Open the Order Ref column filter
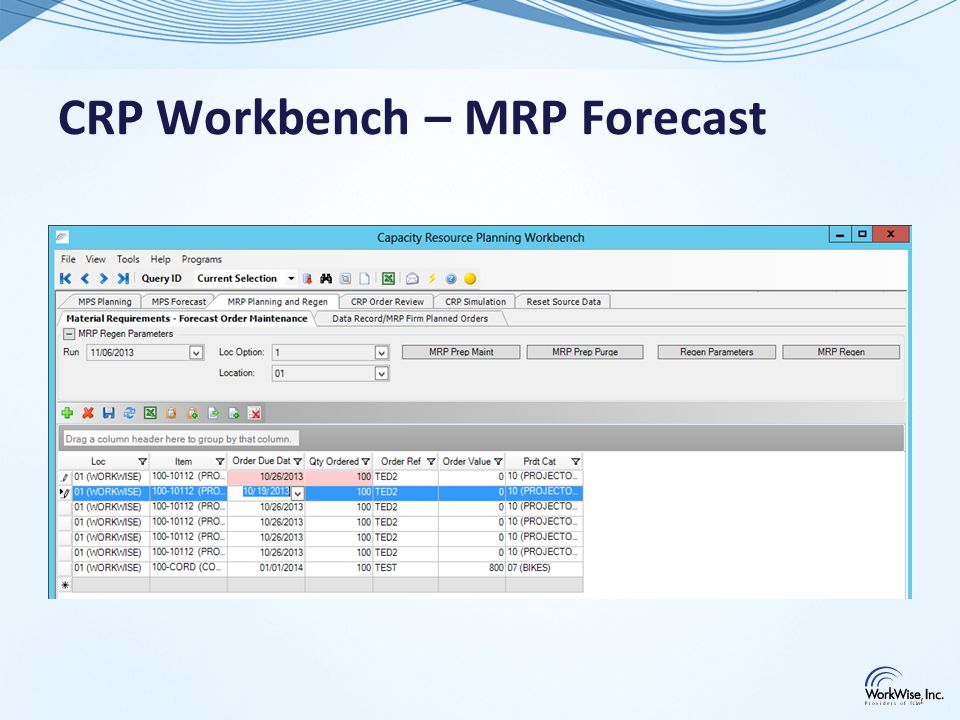Screen dimensions: 960x720 pos(431,462)
